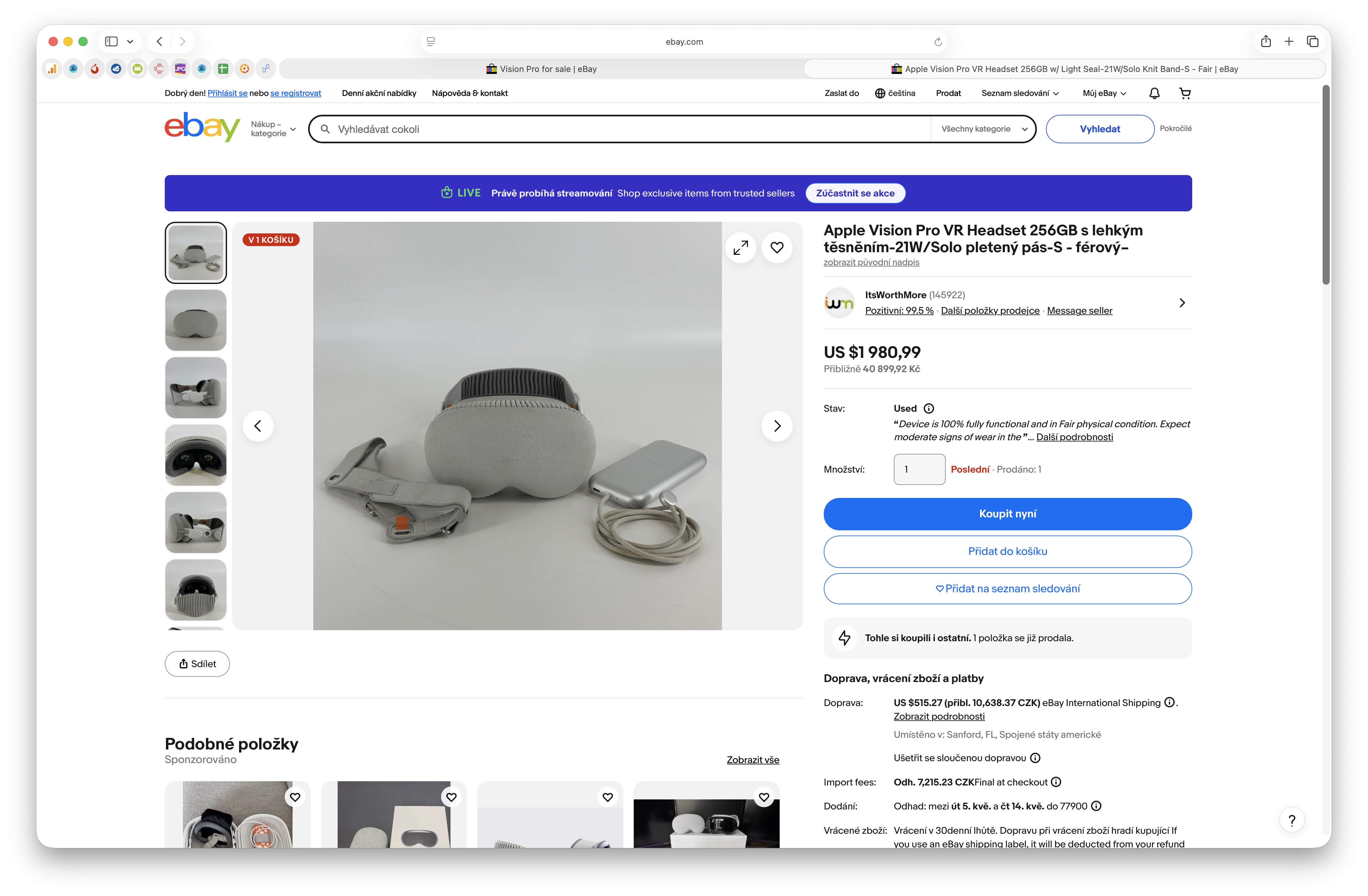
Task: Open the Všechny kategorie dropdown
Action: click(983, 129)
